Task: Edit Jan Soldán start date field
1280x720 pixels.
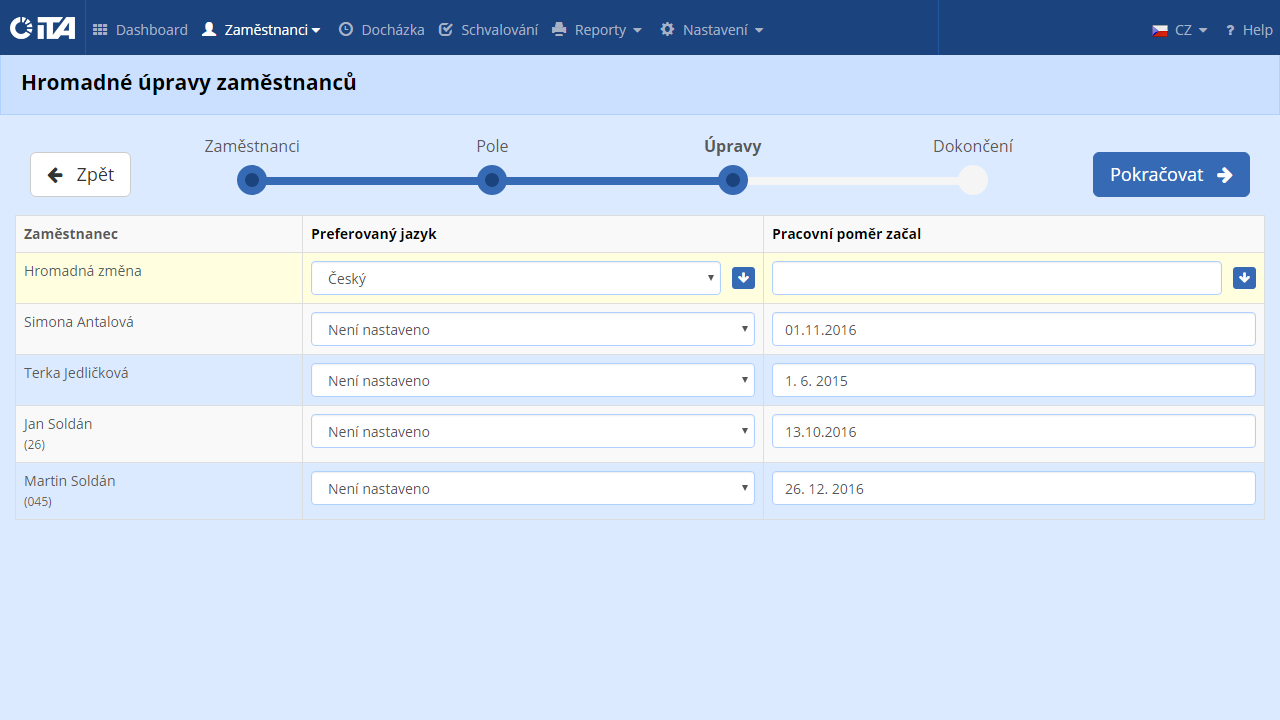Action: pyautogui.click(x=1013, y=431)
